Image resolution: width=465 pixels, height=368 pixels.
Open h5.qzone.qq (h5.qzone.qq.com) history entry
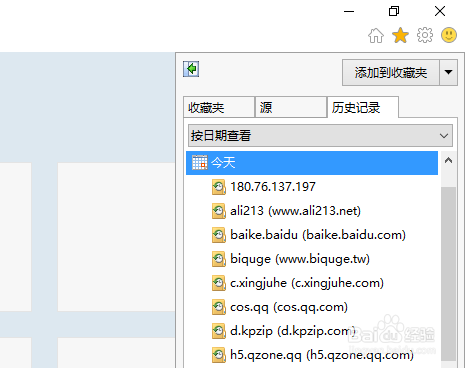[322, 355]
